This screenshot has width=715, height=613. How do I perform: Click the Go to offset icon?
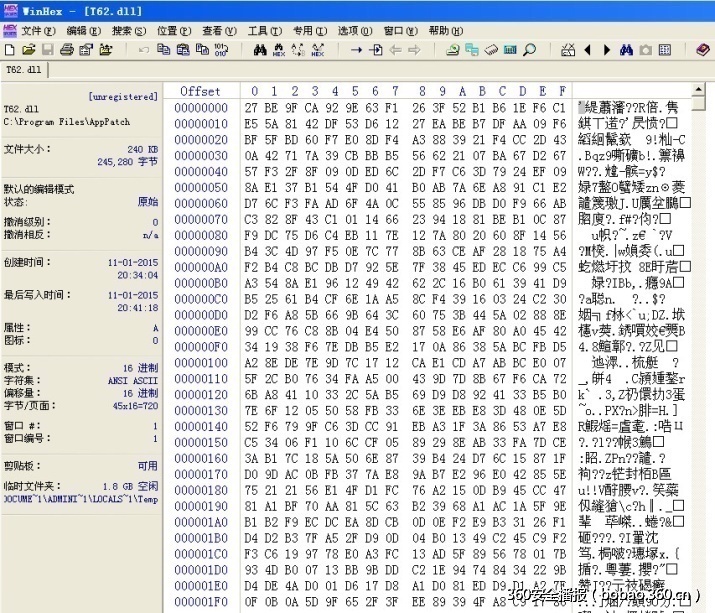click(x=376, y=49)
